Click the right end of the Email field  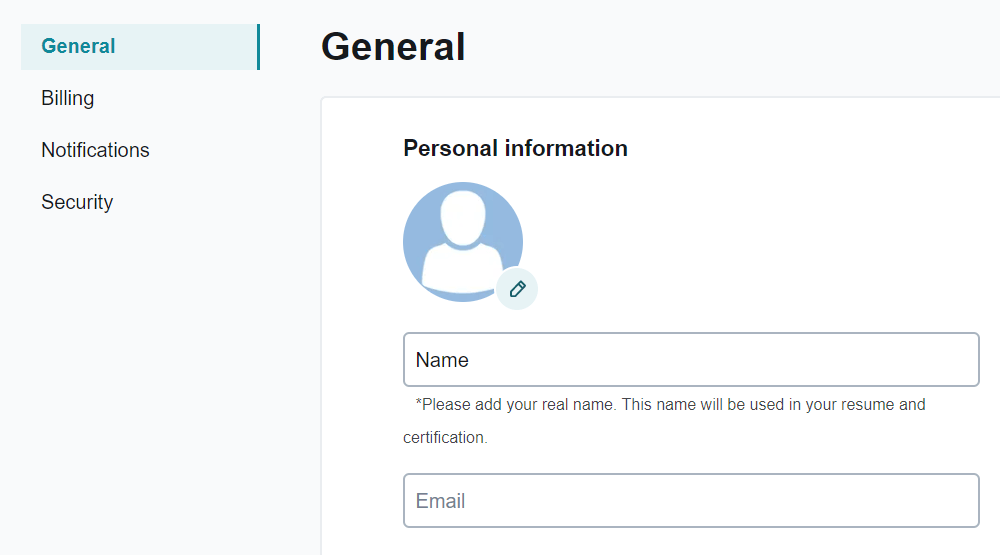(x=960, y=500)
